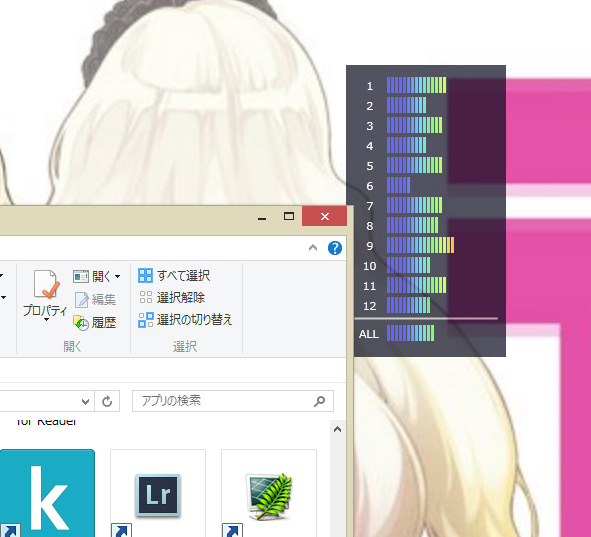Image resolution: width=591 pixels, height=537 pixels.
Task: Open the Lightroom shortcut icon
Action: coord(158,494)
